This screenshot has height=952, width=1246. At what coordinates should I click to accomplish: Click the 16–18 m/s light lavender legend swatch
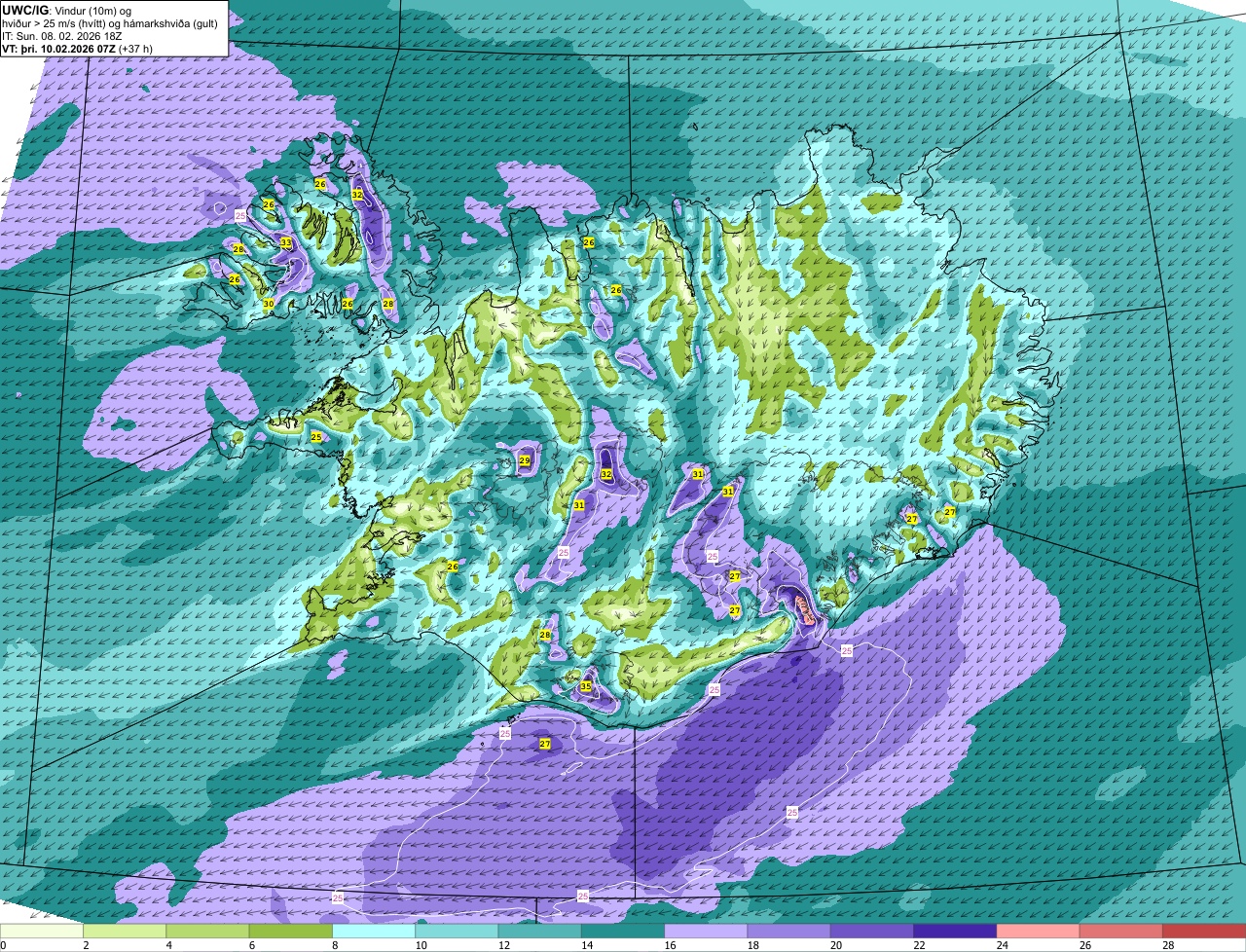coord(706,932)
